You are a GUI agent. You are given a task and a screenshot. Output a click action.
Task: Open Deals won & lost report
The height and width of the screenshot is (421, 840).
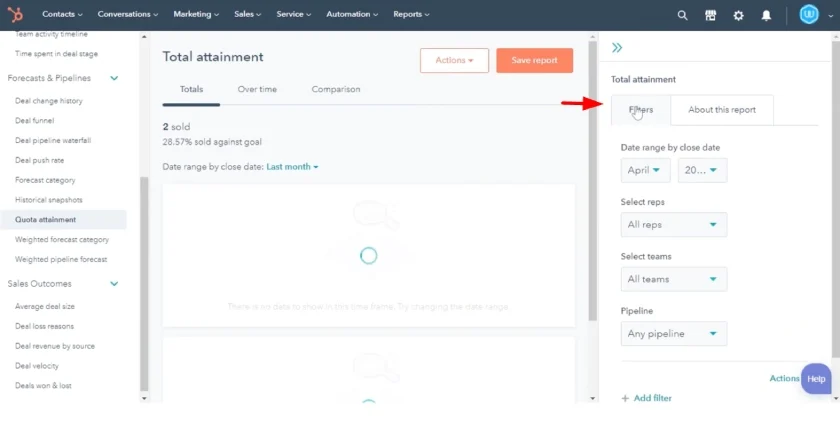(43, 386)
